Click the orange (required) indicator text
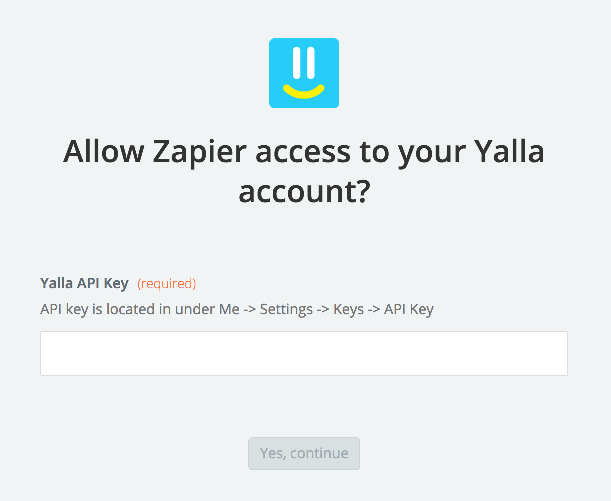Screen dimensions: 611x501 (166, 284)
